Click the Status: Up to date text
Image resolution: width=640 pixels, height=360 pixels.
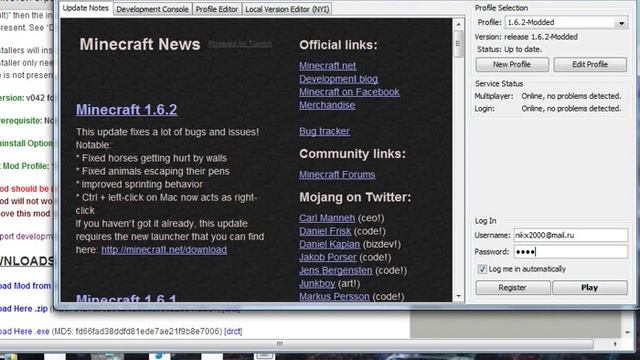coord(509,49)
